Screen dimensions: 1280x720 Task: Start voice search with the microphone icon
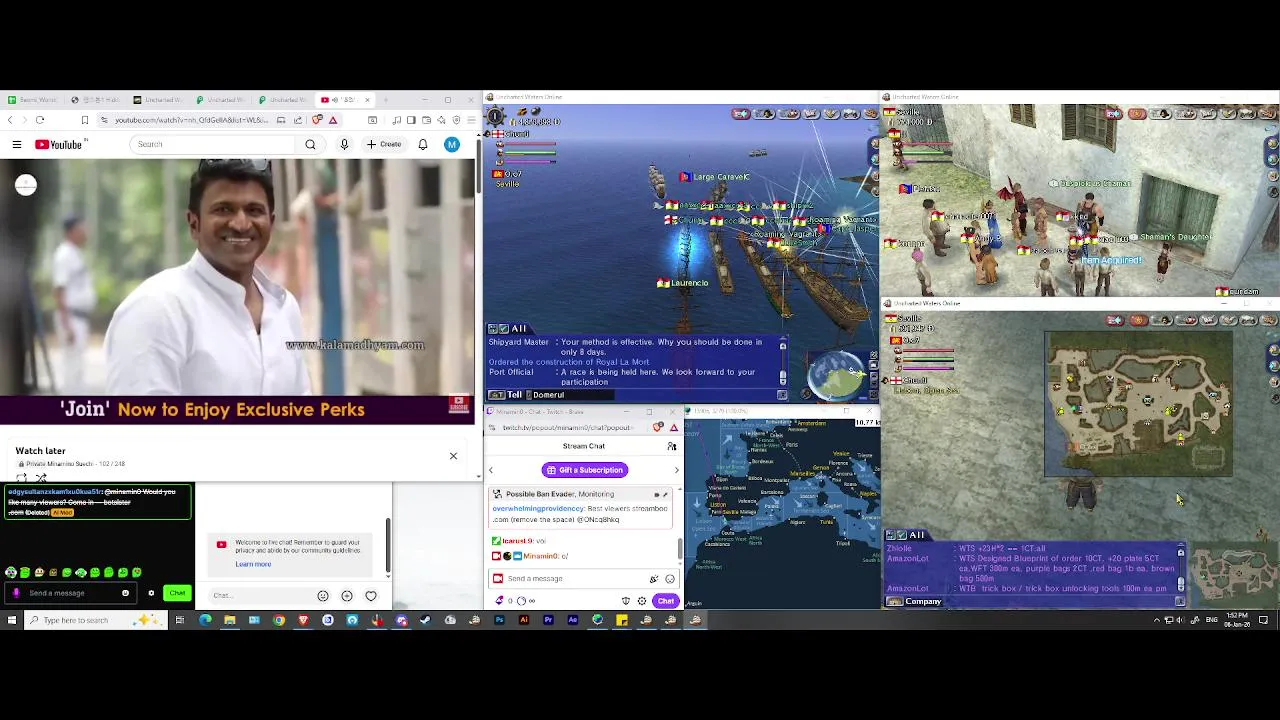344,144
